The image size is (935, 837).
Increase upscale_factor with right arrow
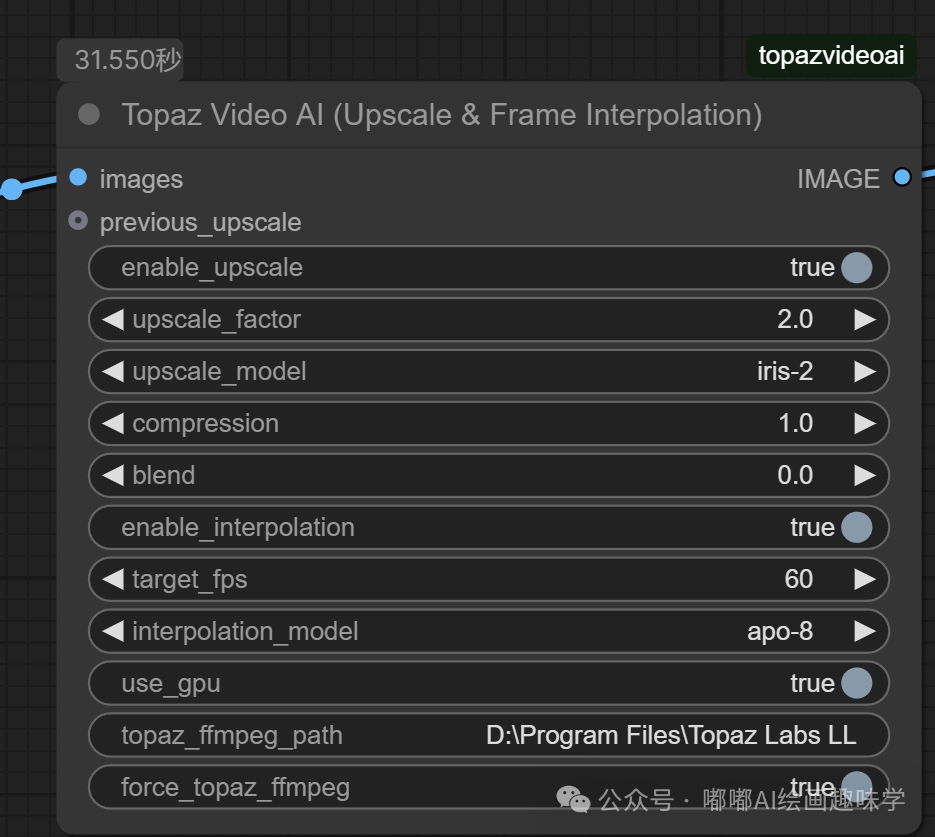tap(865, 320)
